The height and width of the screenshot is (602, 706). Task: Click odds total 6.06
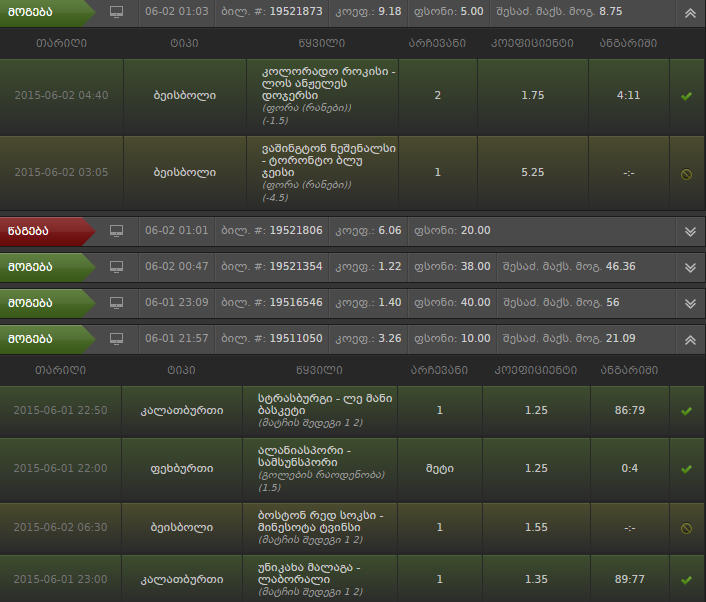click(x=389, y=231)
